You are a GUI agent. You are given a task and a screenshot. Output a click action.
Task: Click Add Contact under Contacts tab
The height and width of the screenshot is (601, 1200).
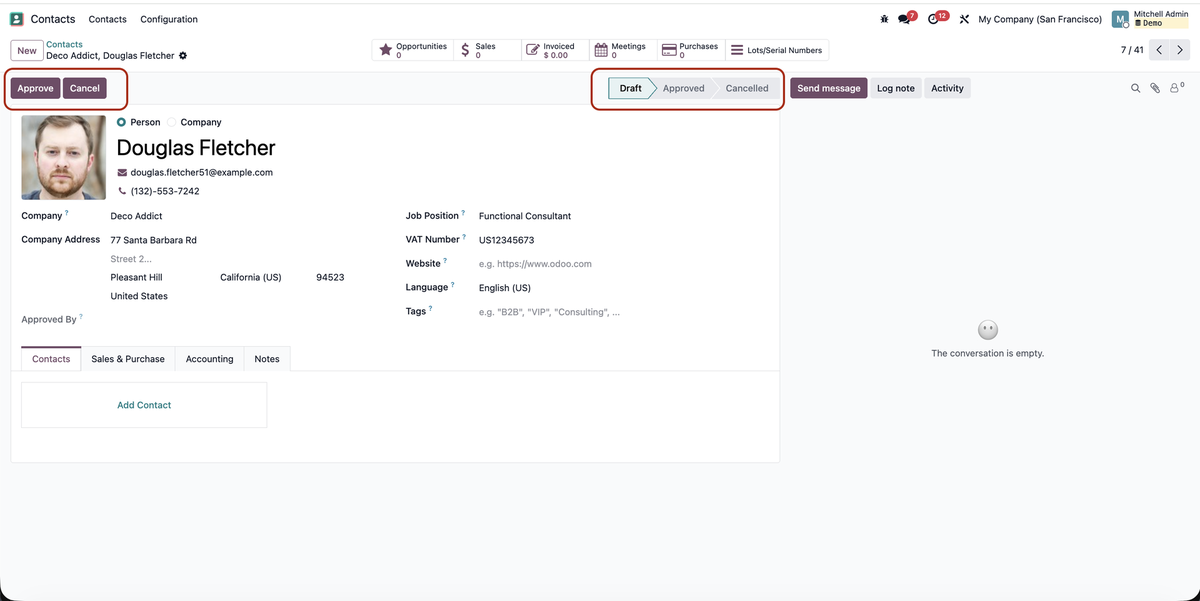pos(143,404)
